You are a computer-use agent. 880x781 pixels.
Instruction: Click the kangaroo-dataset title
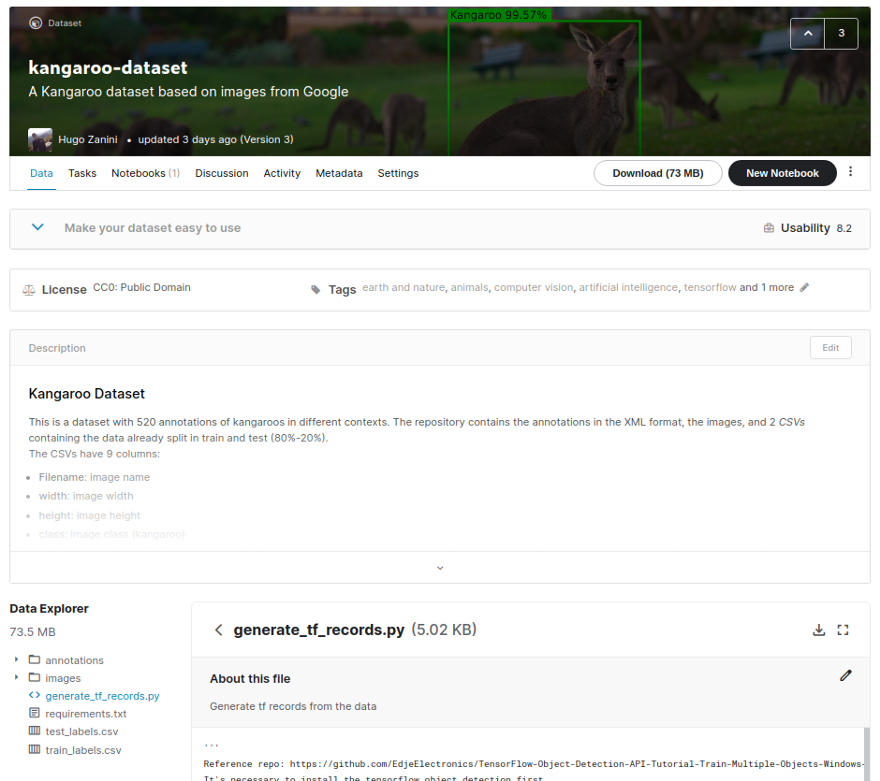(x=108, y=68)
